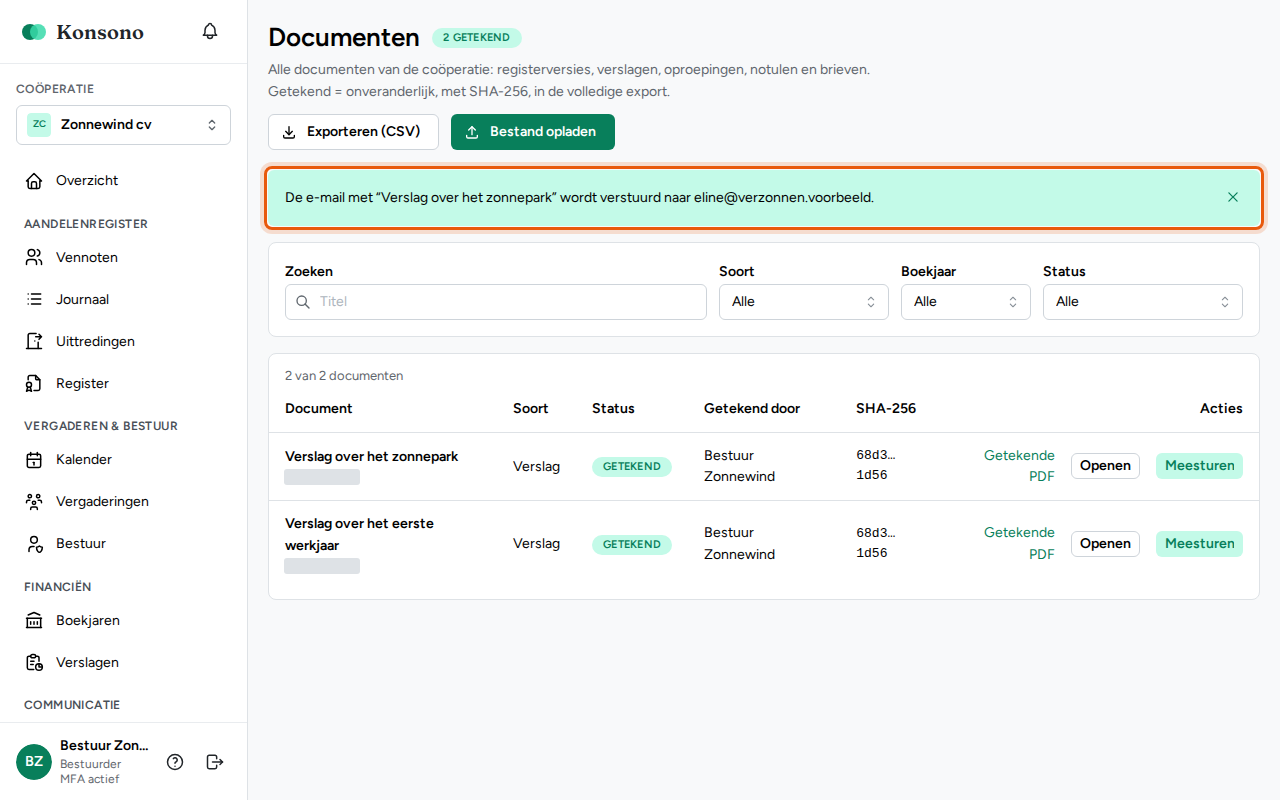Click the GETEKEND status of zonnepark report
Image resolution: width=1280 pixels, height=800 pixels.
pos(632,467)
